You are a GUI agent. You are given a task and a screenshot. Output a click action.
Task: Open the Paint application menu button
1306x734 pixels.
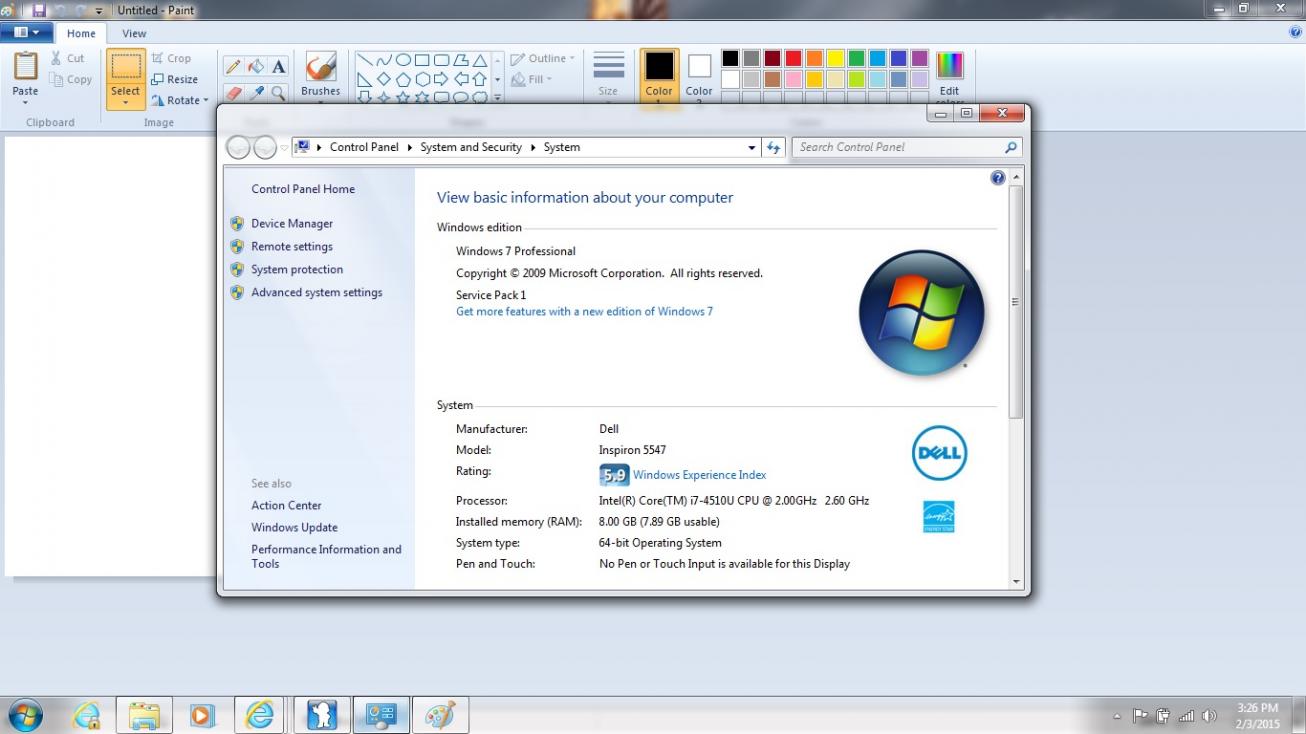26,33
